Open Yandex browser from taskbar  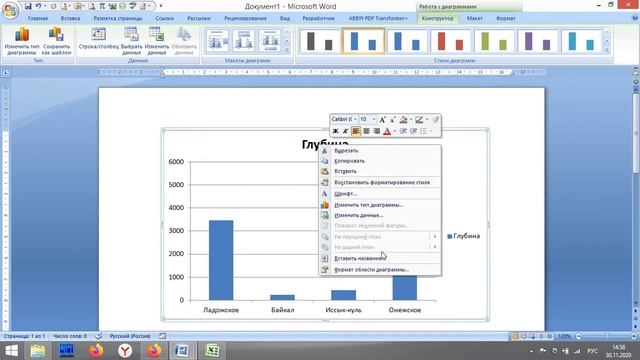(x=125, y=351)
